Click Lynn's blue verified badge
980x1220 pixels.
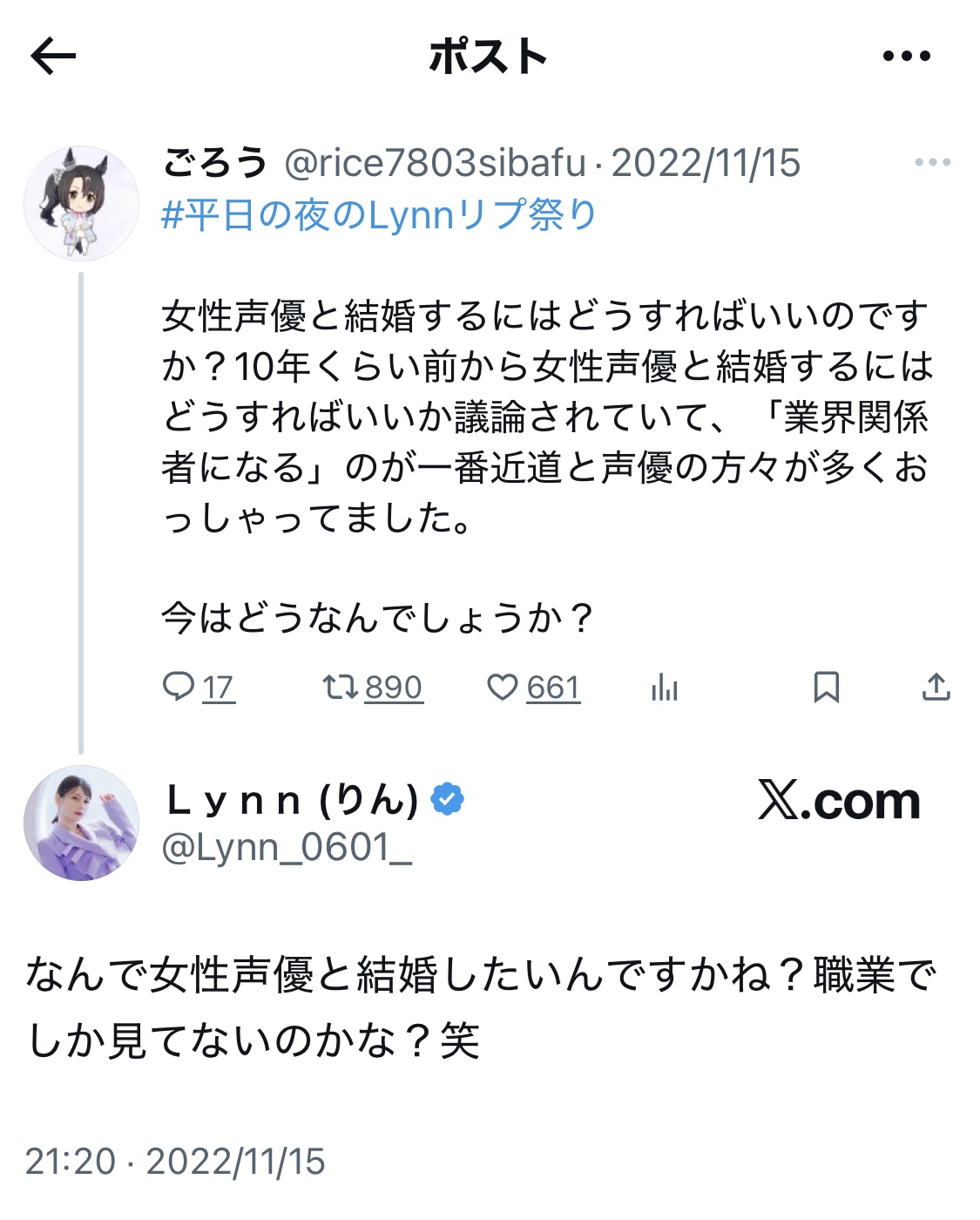448,799
